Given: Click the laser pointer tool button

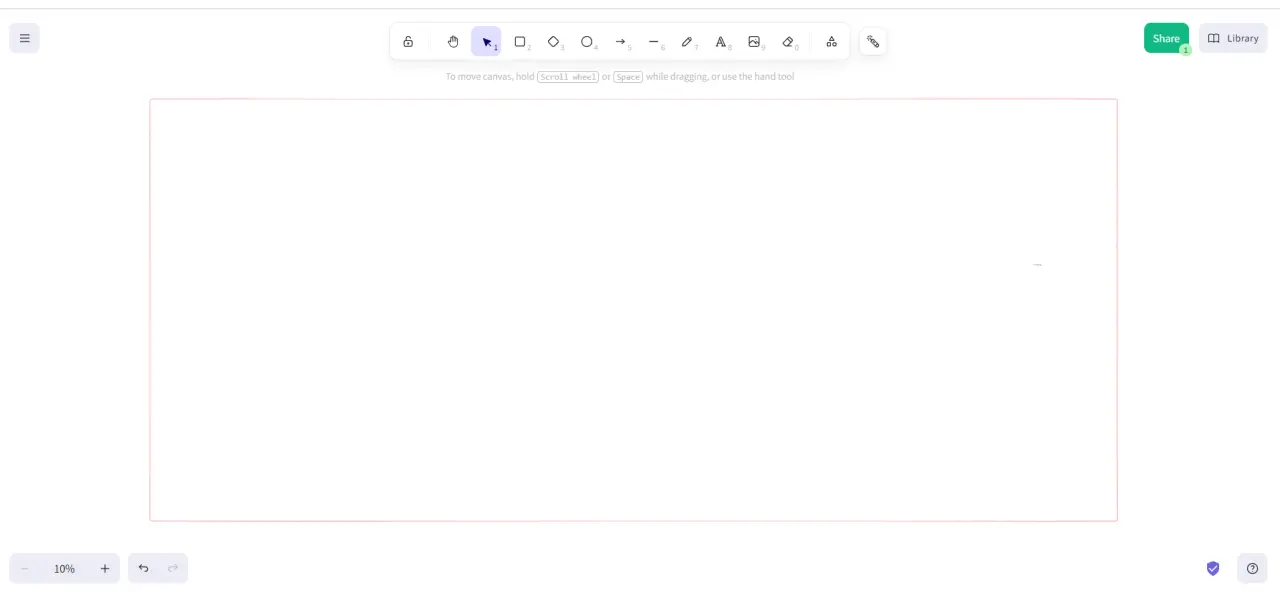Looking at the screenshot, I should tap(873, 42).
